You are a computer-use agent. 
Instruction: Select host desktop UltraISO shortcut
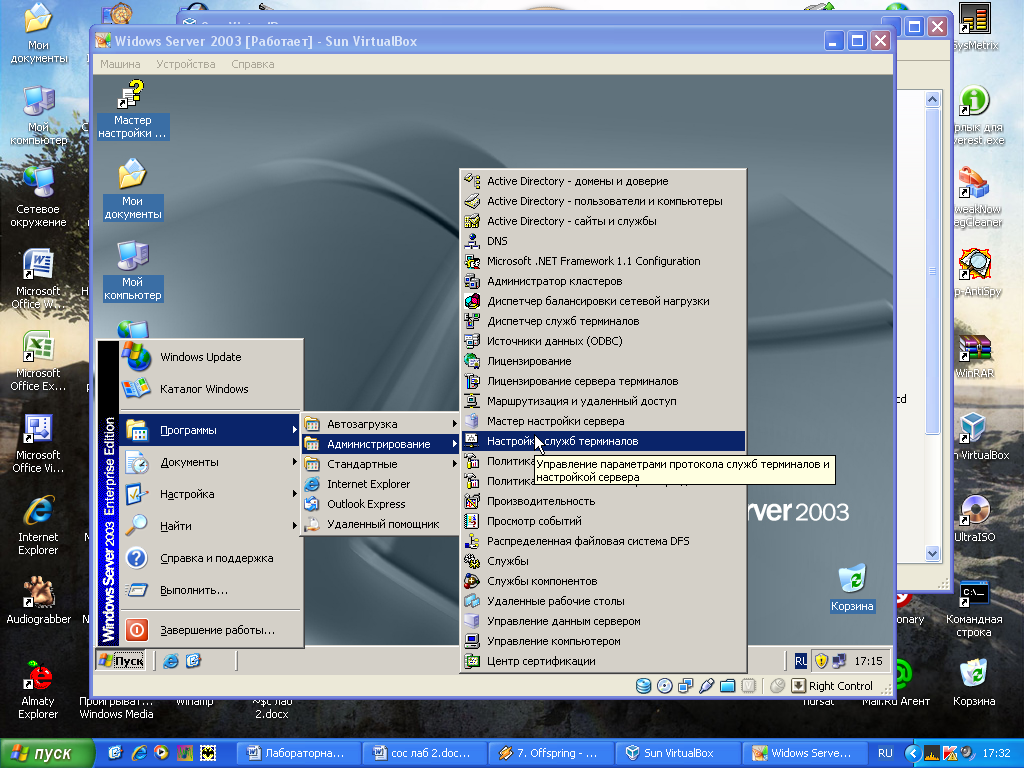(x=974, y=519)
